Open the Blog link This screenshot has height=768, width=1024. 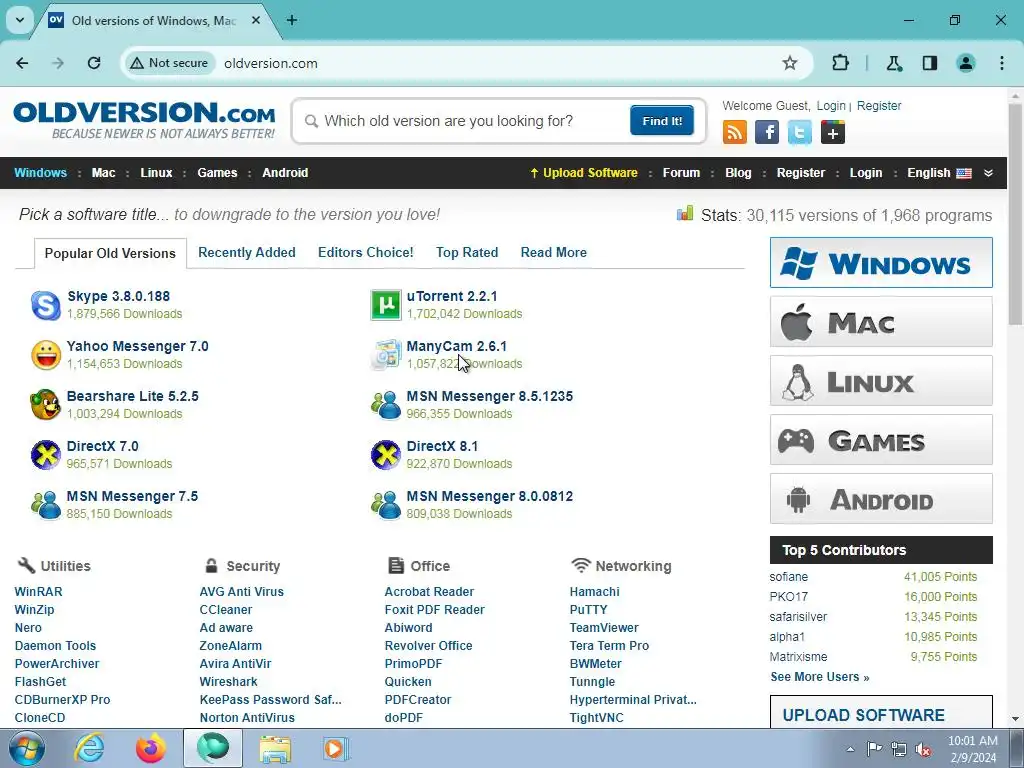738,173
